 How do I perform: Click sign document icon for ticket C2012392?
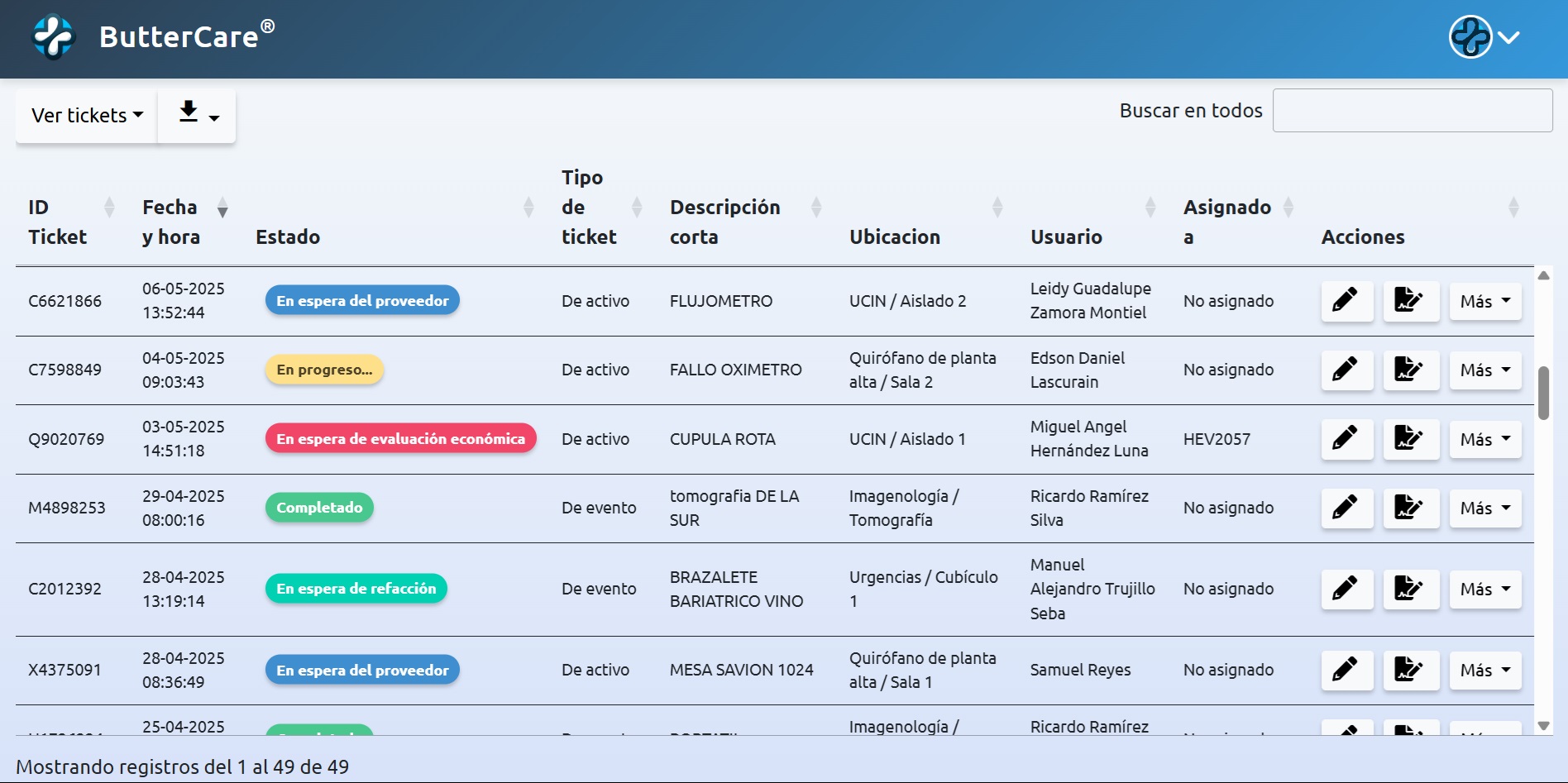(x=1410, y=589)
